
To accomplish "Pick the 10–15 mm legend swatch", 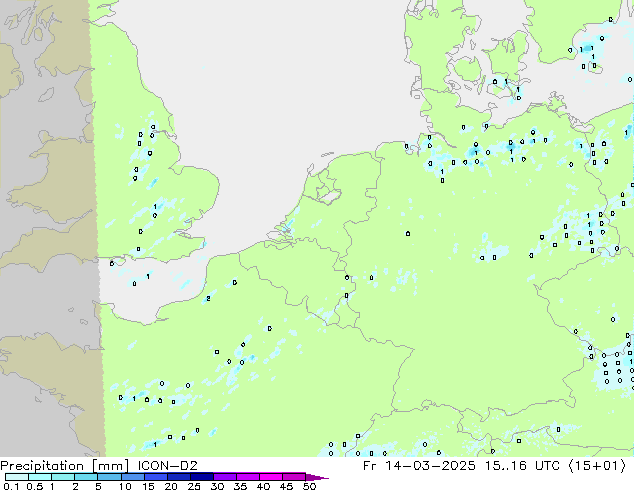I will (132, 477).
